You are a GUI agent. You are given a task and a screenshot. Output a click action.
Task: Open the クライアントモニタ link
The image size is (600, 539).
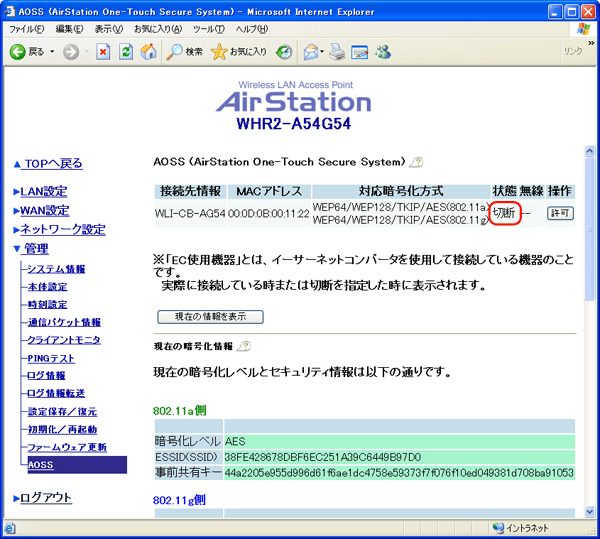pyautogui.click(x=64, y=340)
